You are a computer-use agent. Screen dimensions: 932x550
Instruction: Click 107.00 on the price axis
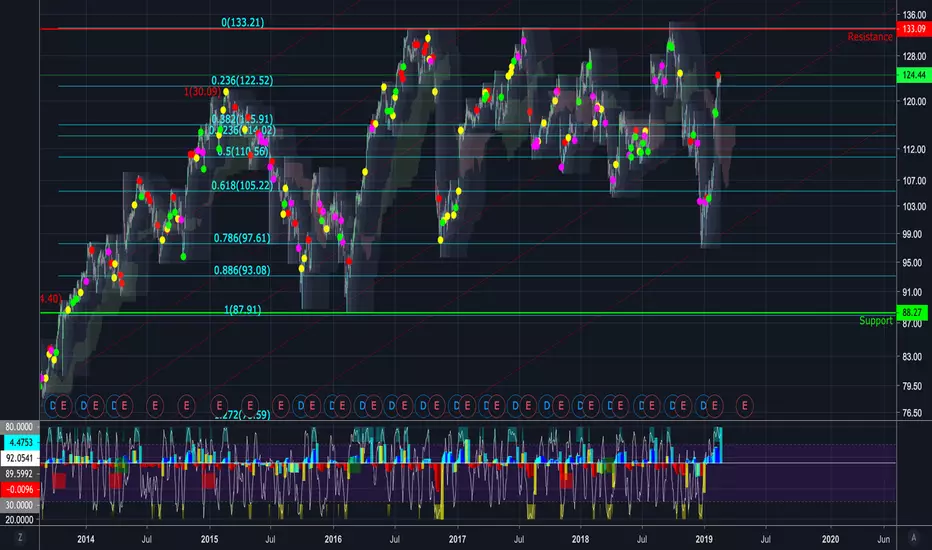click(914, 181)
